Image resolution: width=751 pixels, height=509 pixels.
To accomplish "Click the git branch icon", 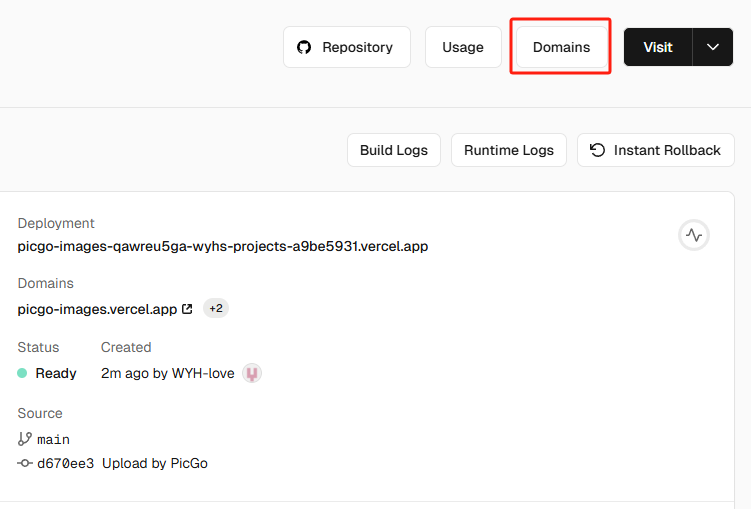I will coord(25,439).
